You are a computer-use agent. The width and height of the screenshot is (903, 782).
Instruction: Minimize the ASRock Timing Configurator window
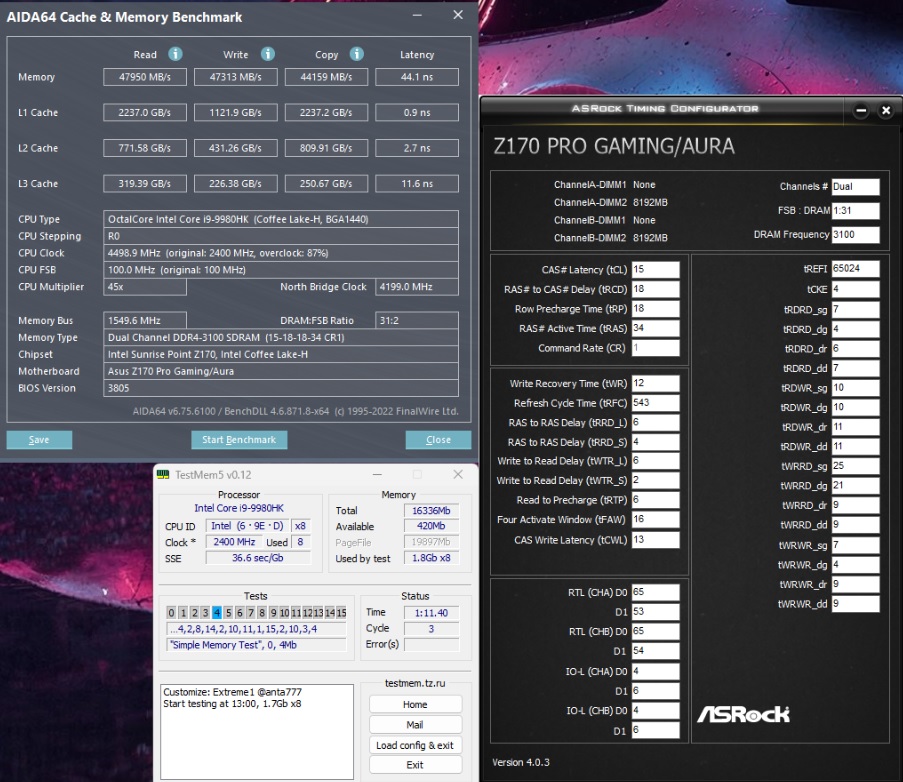861,110
